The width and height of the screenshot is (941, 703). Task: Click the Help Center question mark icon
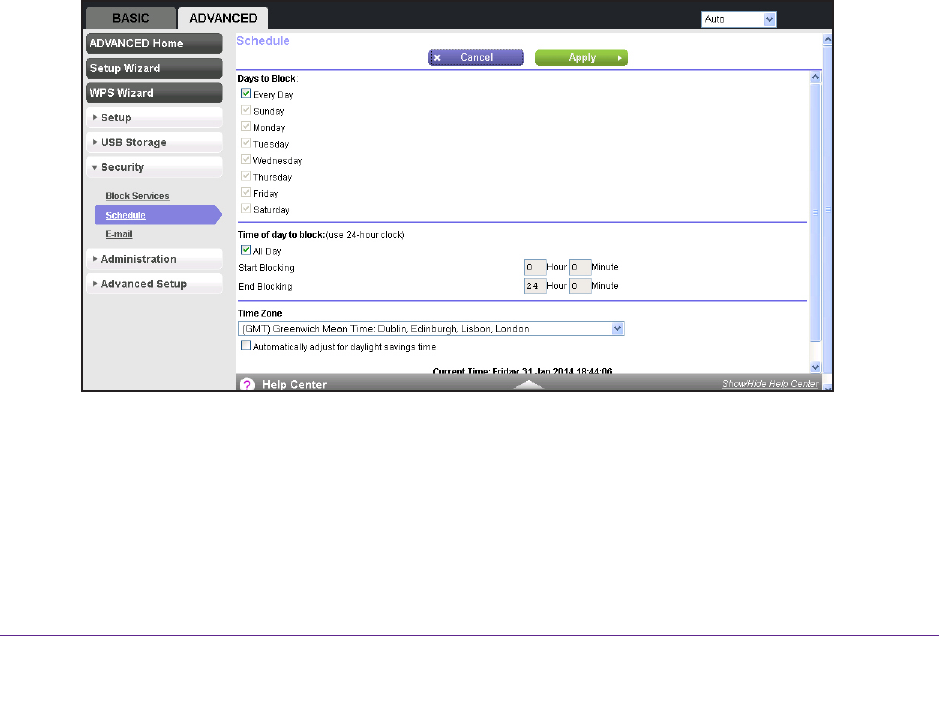[247, 384]
